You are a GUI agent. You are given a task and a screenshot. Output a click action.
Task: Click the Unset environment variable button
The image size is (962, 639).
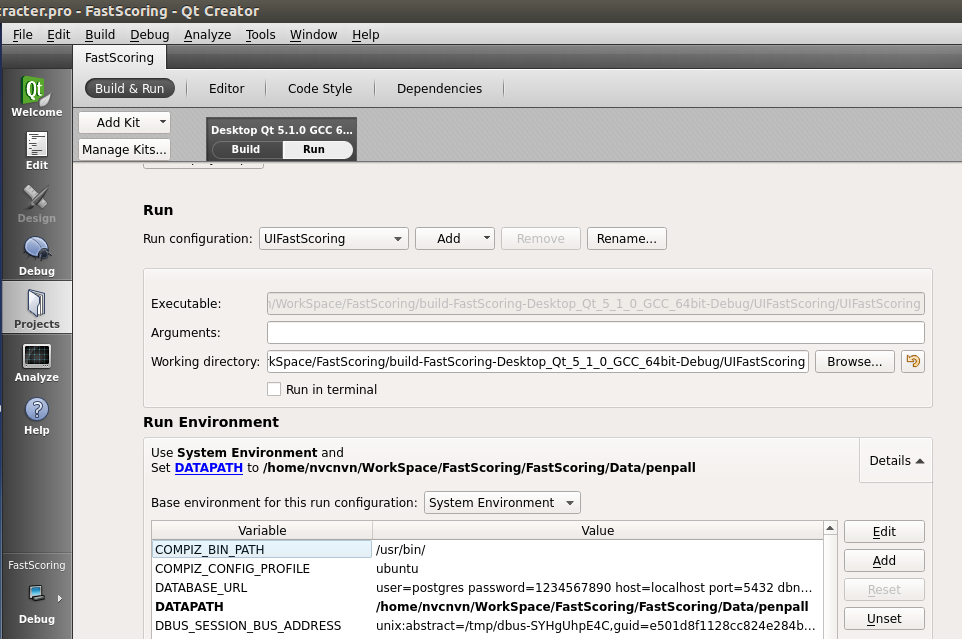tap(884, 619)
